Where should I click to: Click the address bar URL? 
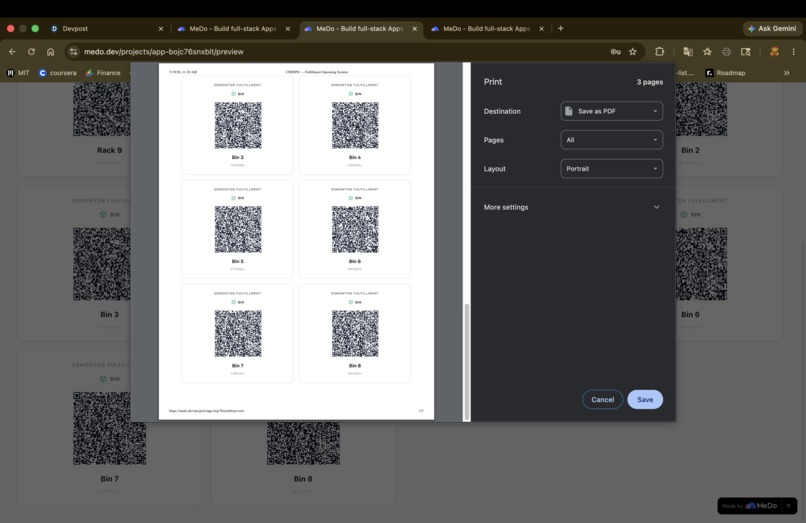(163, 51)
